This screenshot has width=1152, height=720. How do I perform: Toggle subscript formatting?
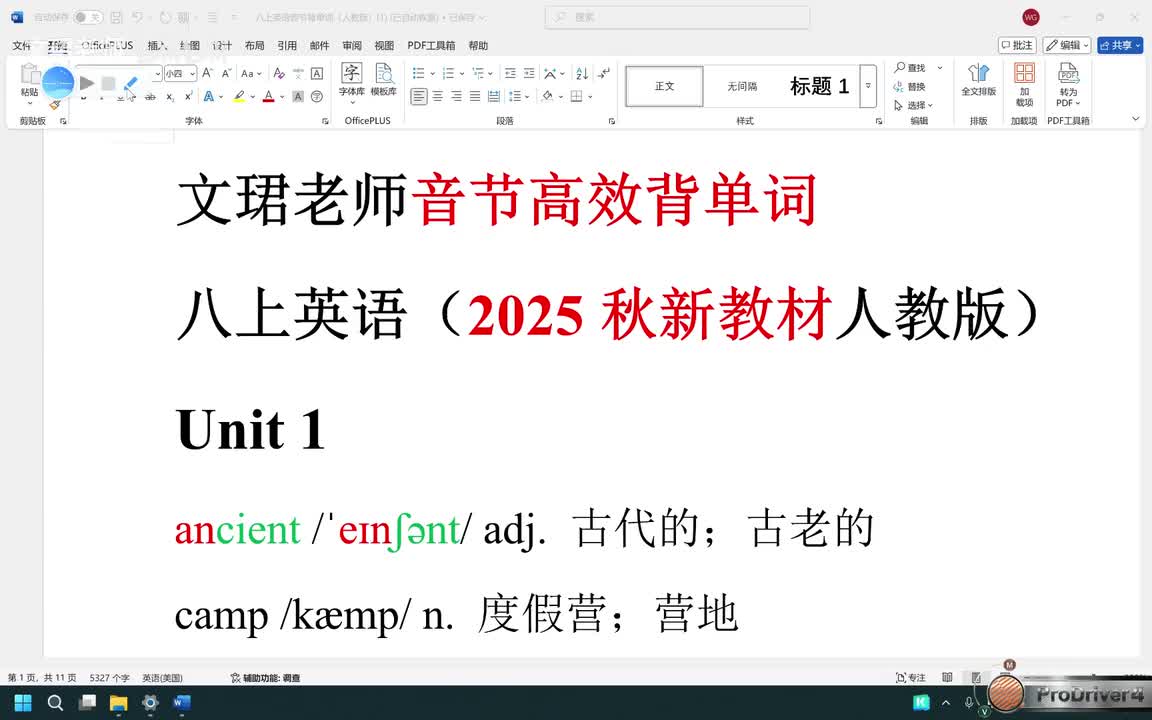(x=170, y=96)
